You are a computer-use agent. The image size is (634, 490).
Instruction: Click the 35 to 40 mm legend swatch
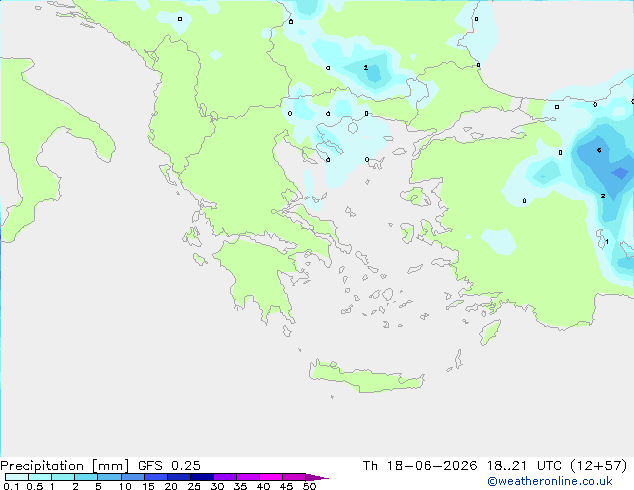248,477
